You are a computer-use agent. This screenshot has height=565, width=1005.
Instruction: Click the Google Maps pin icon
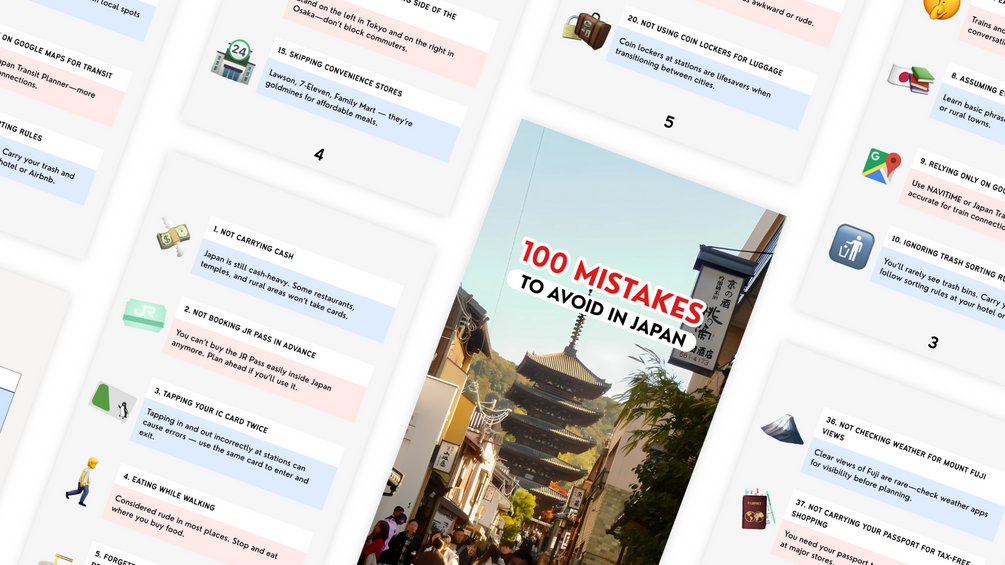[881, 166]
